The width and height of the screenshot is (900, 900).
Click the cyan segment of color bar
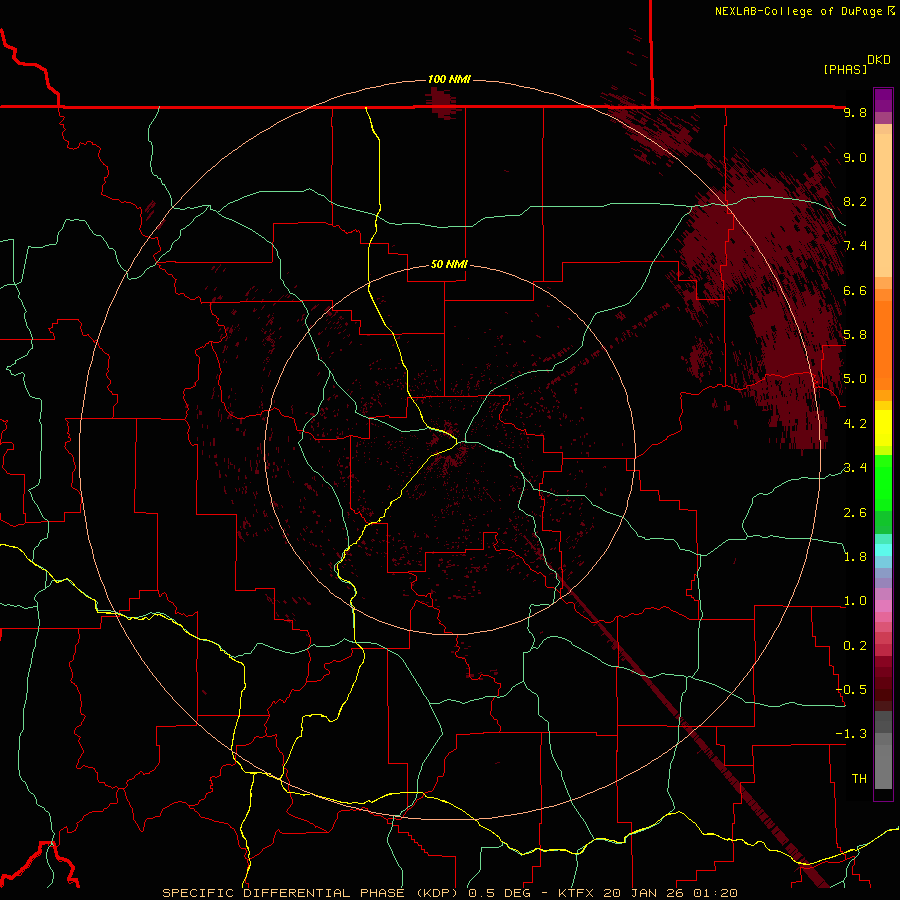click(883, 550)
